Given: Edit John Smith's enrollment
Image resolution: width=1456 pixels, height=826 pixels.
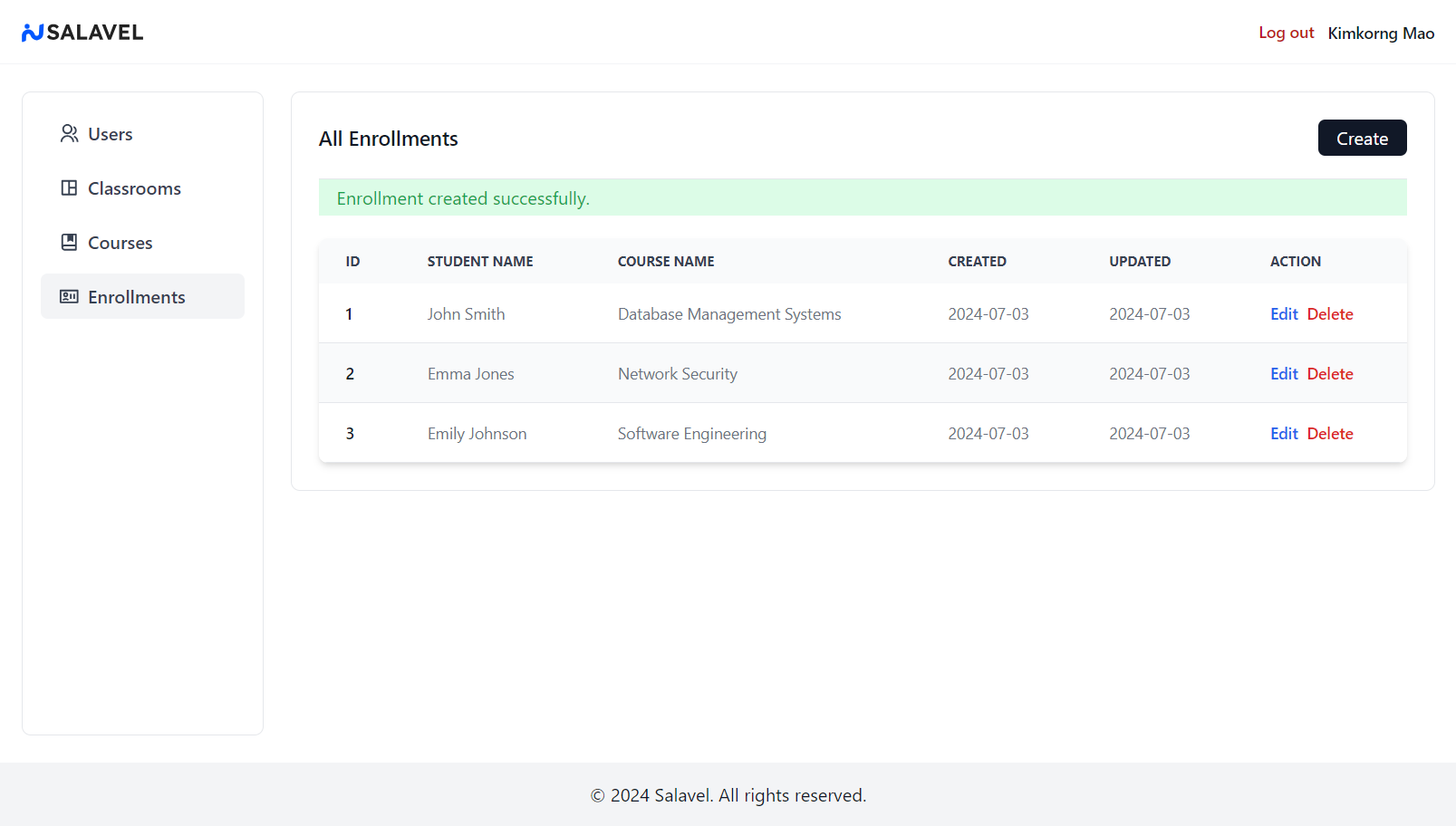Looking at the screenshot, I should tap(1284, 314).
